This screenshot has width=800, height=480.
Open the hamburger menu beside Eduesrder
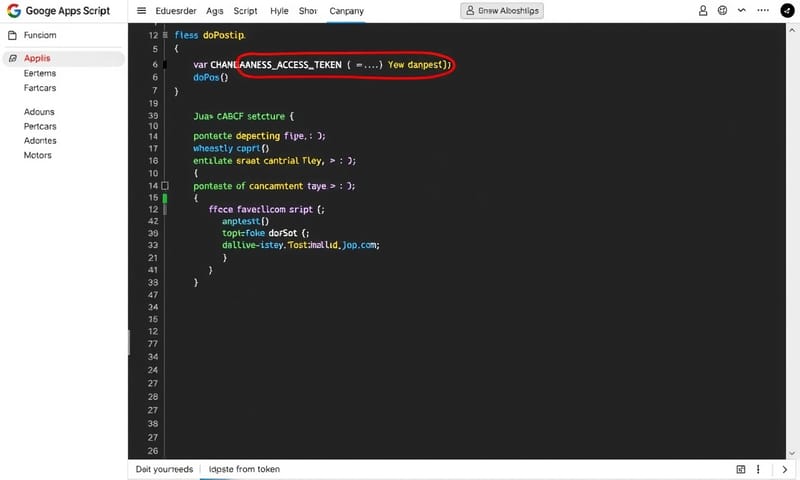(x=141, y=11)
